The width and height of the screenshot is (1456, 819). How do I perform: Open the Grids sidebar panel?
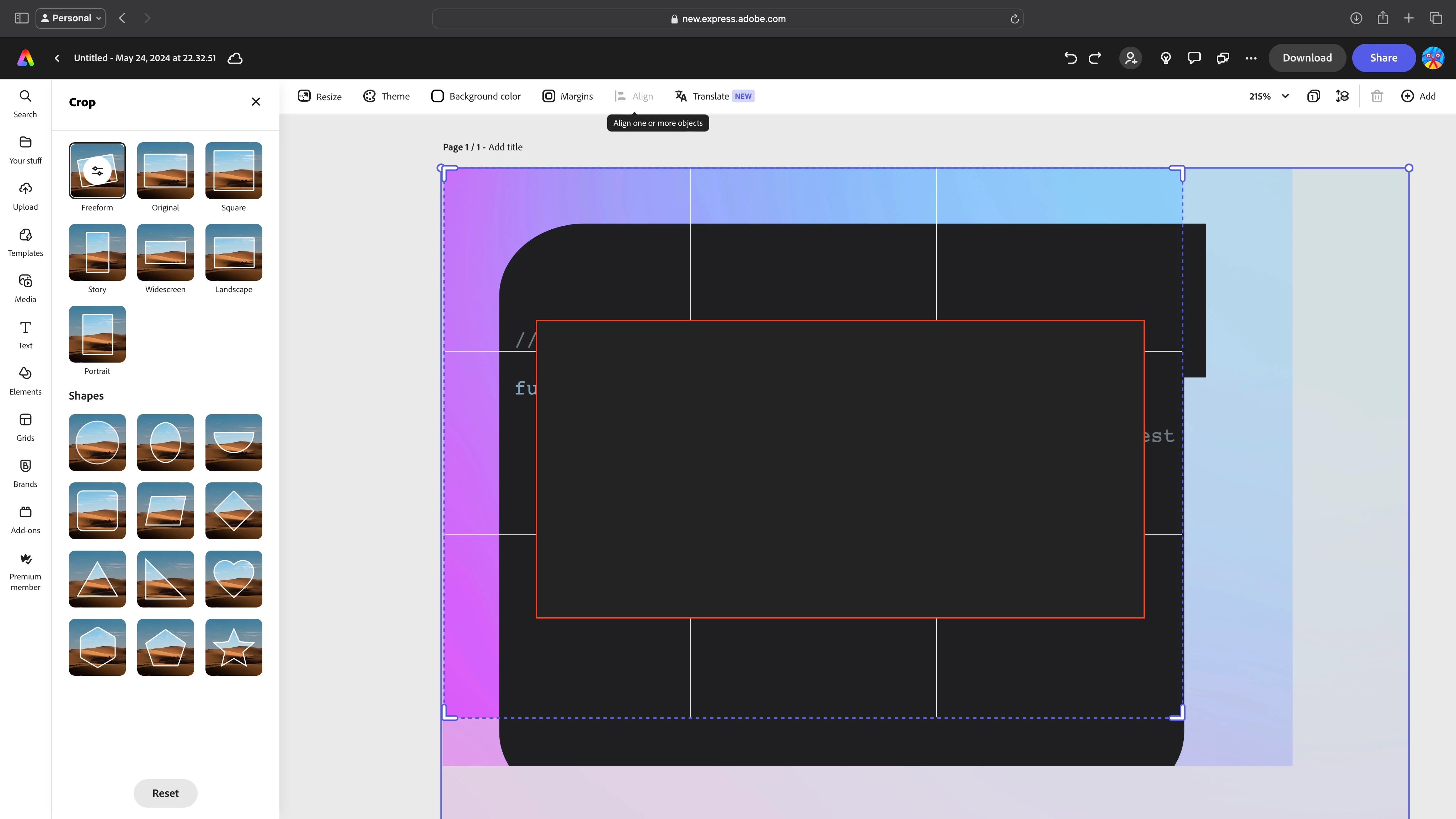[25, 427]
